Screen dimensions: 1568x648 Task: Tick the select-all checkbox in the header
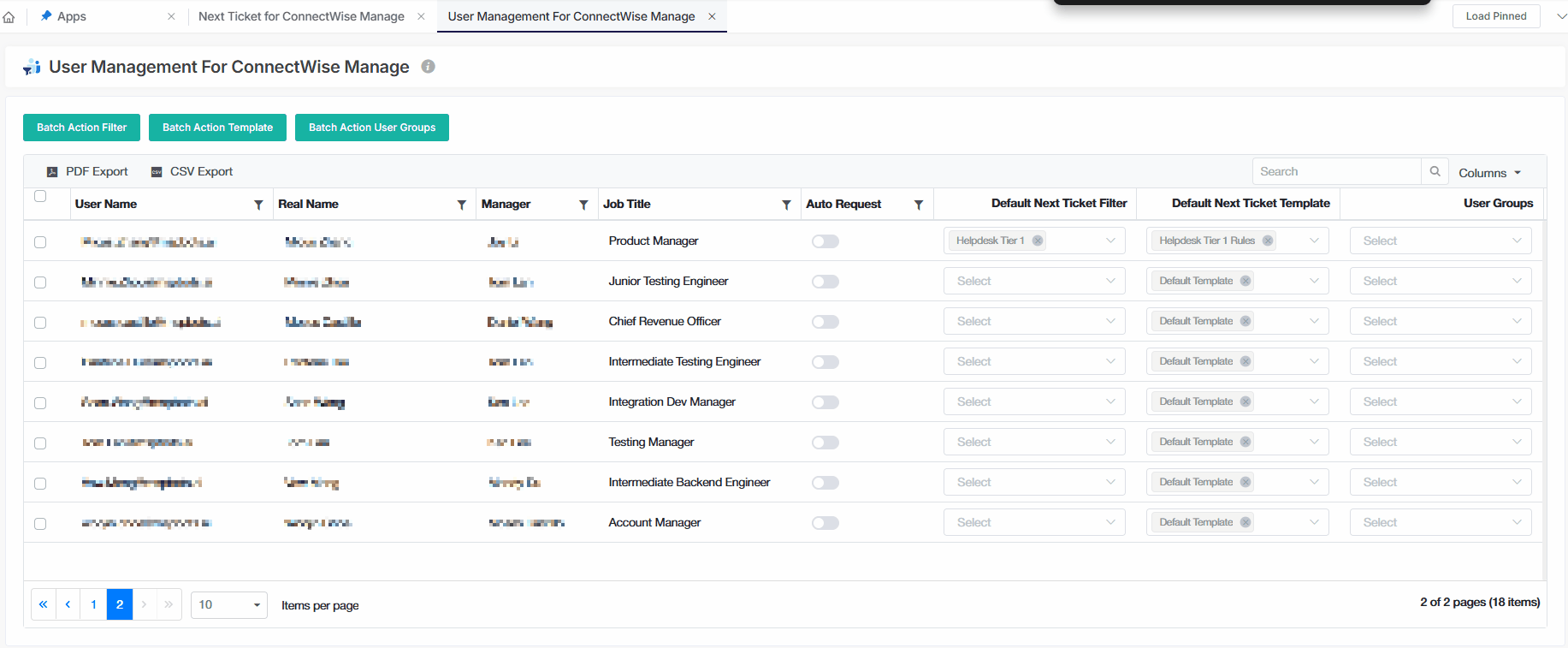40,196
